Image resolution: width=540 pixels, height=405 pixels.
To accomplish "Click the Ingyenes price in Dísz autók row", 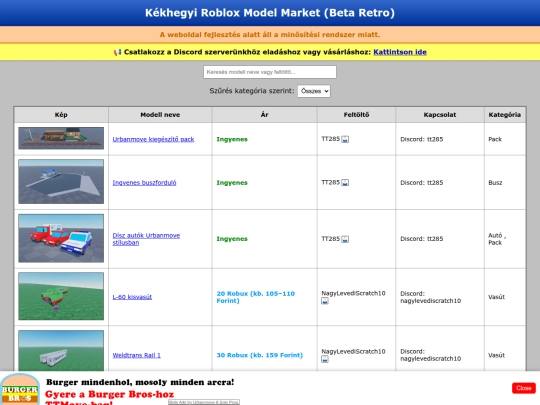I will click(x=232, y=239).
